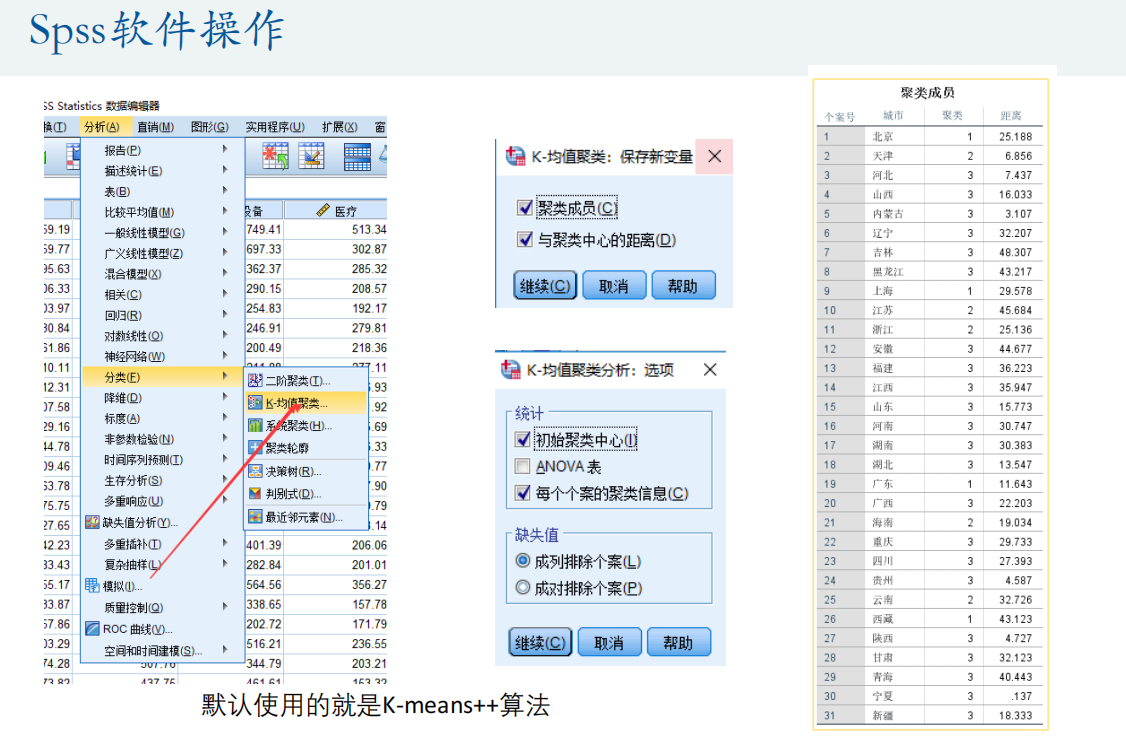Choose 生存分析(S) in the Analyze menu

tap(162, 480)
